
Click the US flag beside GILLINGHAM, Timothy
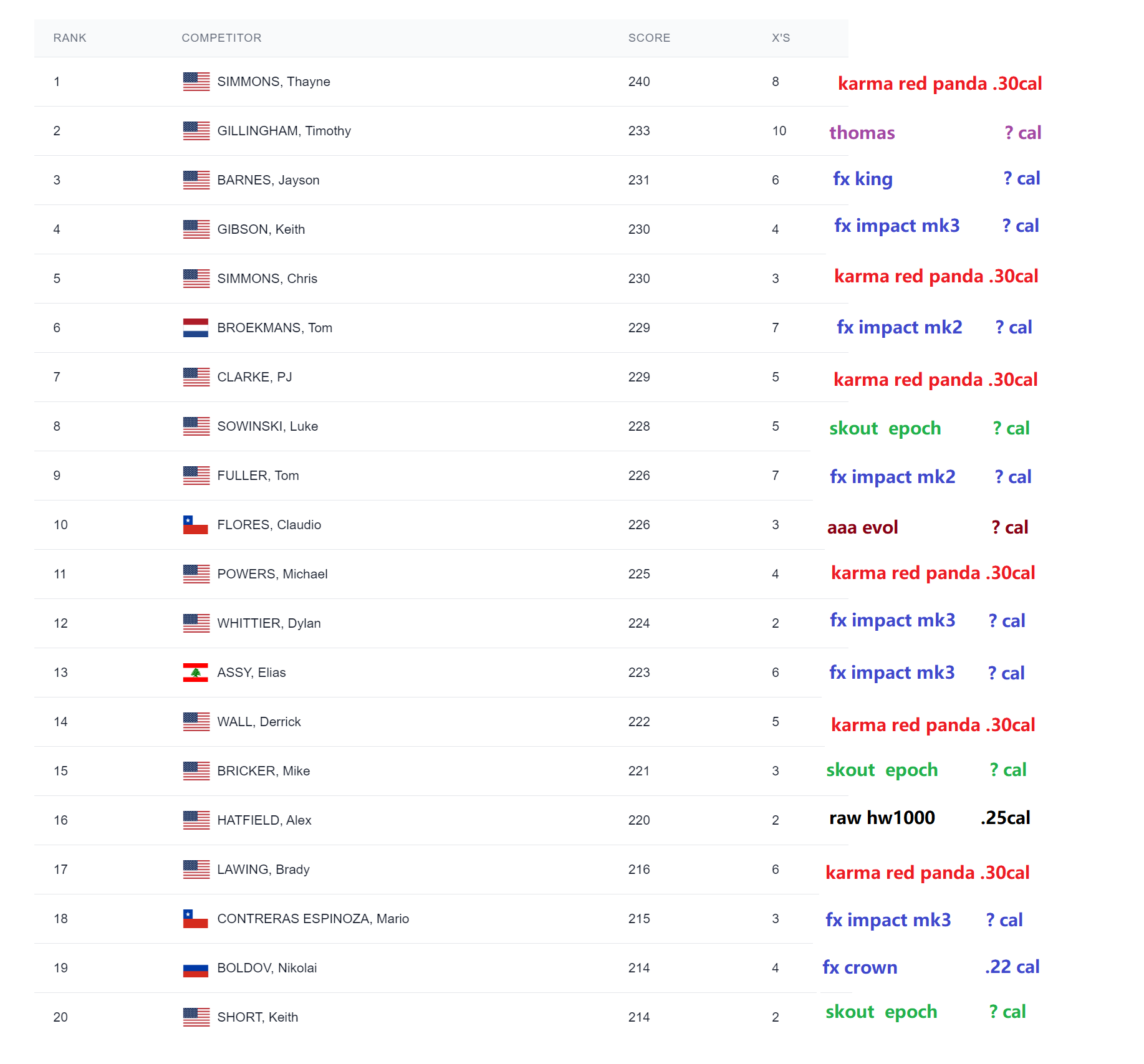coord(196,131)
